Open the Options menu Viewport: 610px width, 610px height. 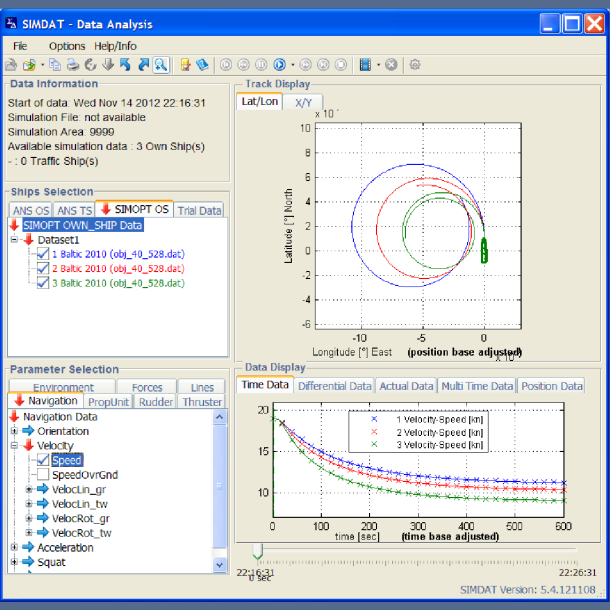pos(67,46)
